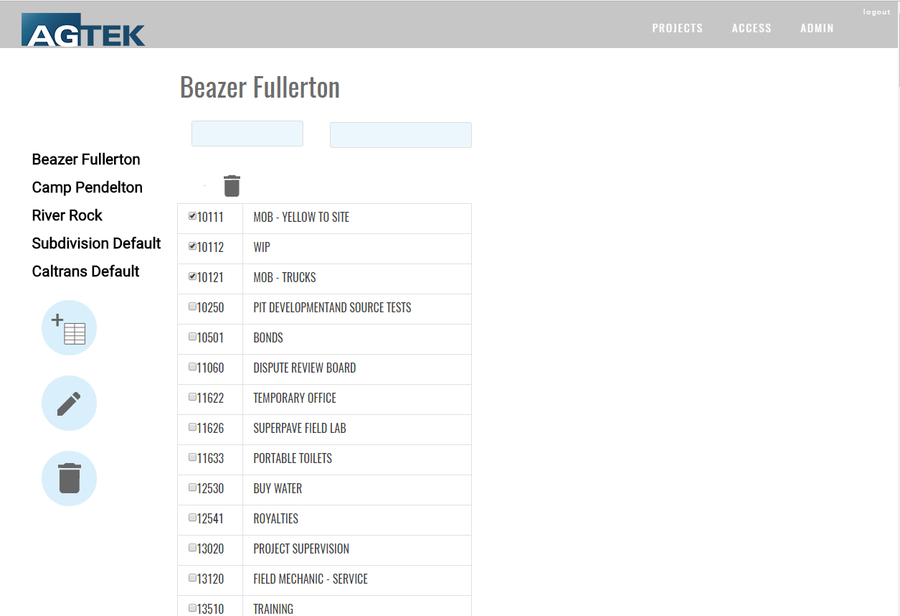Open the MOB - YELLOW TO SITE cost code

click(x=303, y=216)
